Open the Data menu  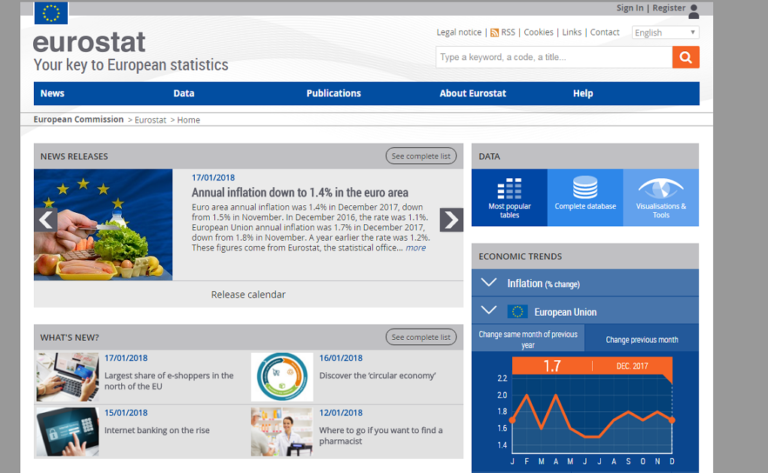click(x=184, y=93)
